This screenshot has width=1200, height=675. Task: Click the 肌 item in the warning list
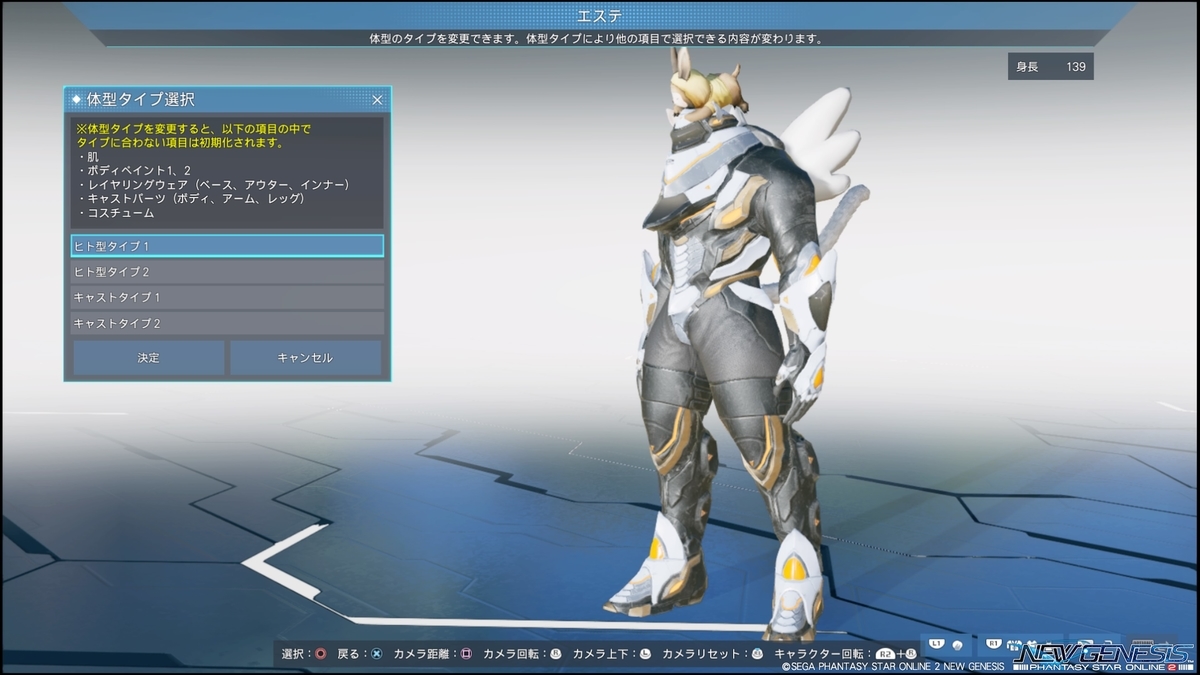[89, 157]
